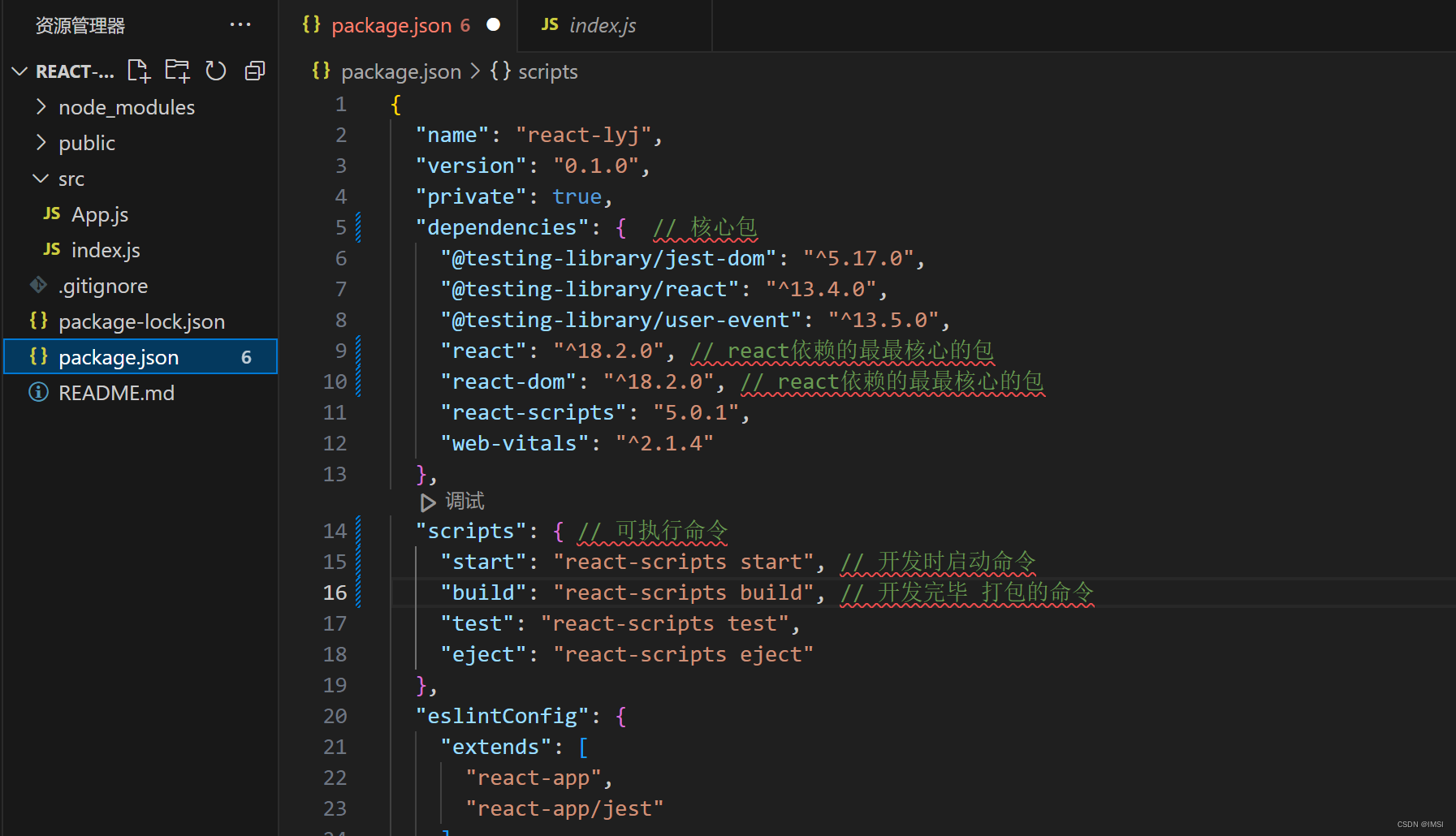The height and width of the screenshot is (836, 1456).
Task: Click "@testing-library/user-event" key
Action: [621, 320]
